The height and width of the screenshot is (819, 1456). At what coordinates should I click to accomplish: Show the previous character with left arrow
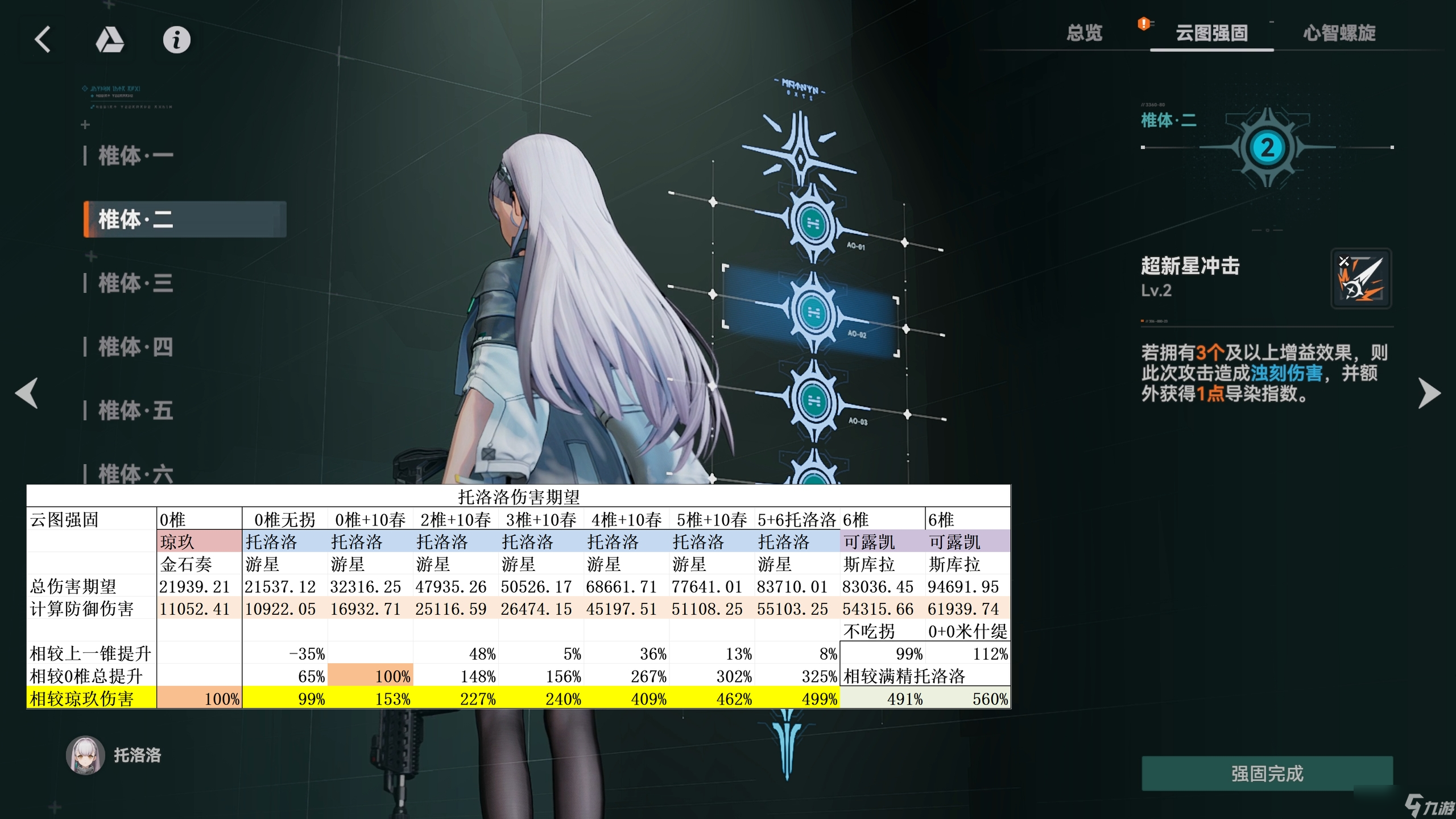point(27,392)
